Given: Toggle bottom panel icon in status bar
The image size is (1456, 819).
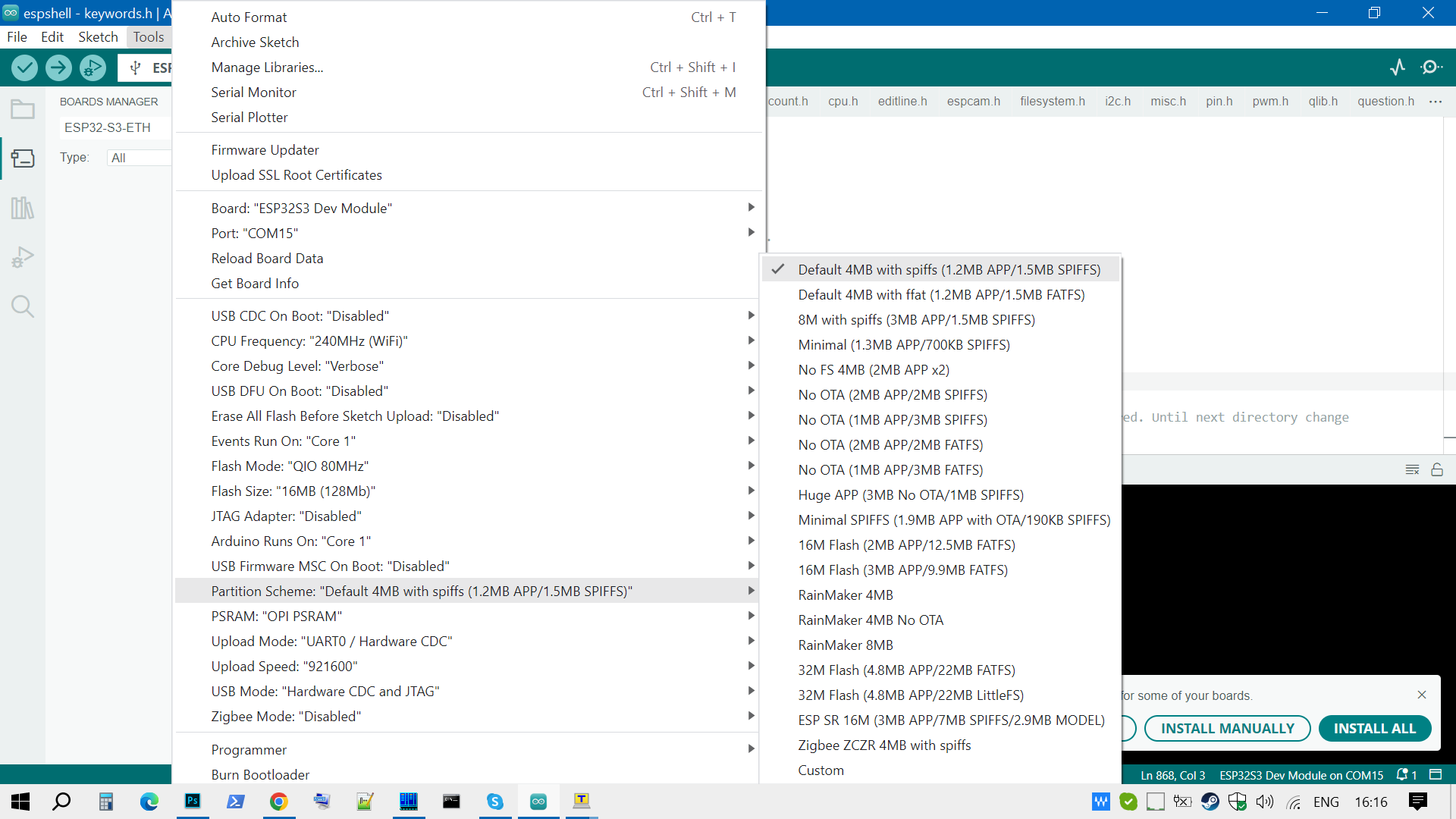Looking at the screenshot, I should pyautogui.click(x=1436, y=775).
